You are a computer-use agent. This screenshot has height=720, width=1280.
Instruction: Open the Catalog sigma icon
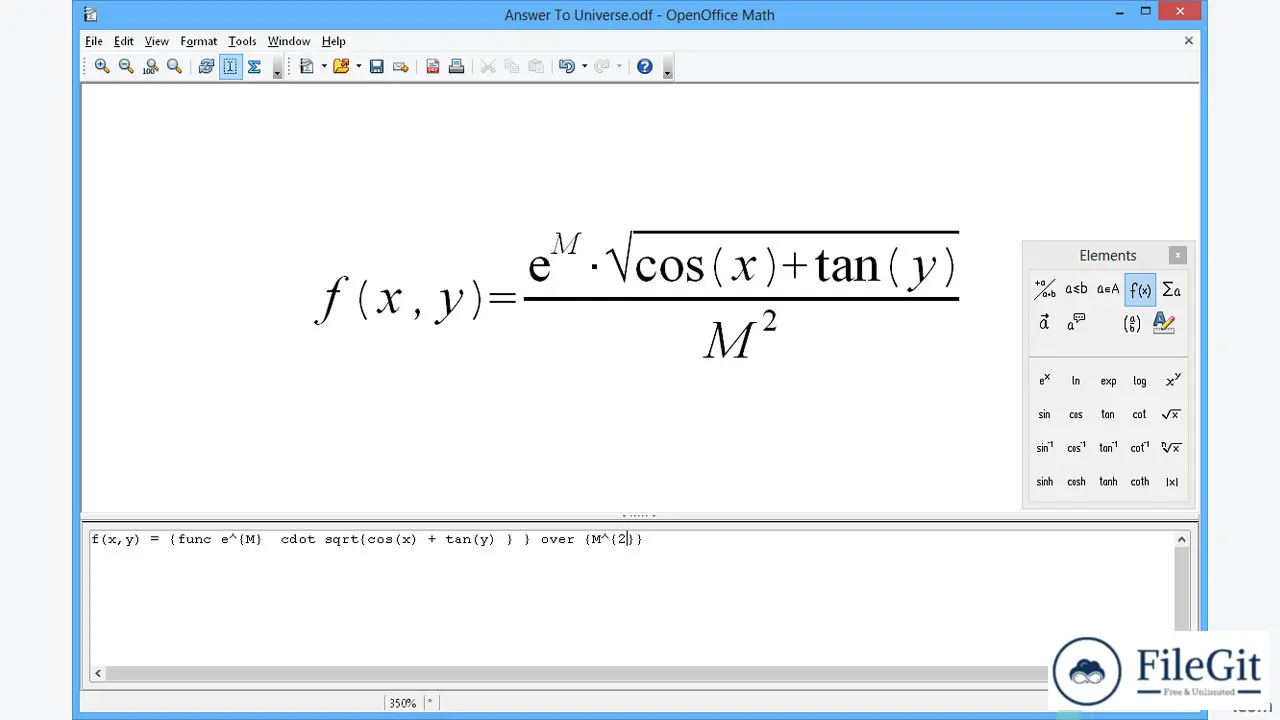click(254, 66)
